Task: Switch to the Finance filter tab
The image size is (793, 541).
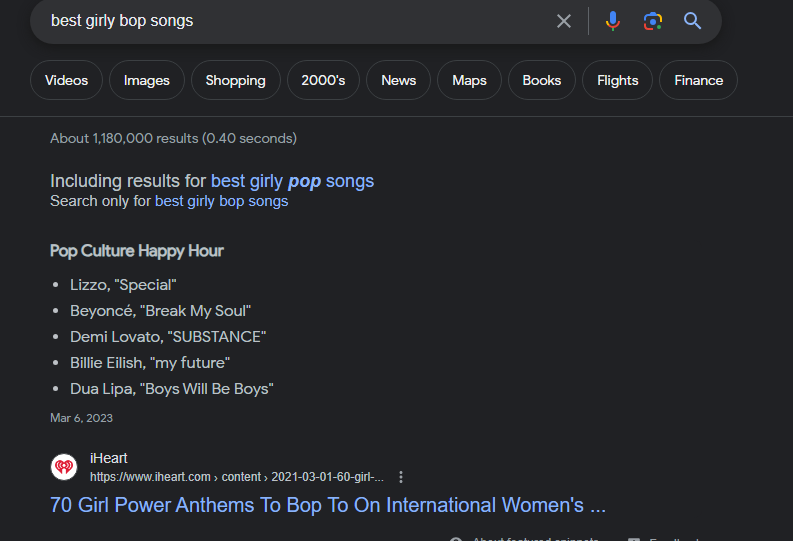Action: coord(698,80)
